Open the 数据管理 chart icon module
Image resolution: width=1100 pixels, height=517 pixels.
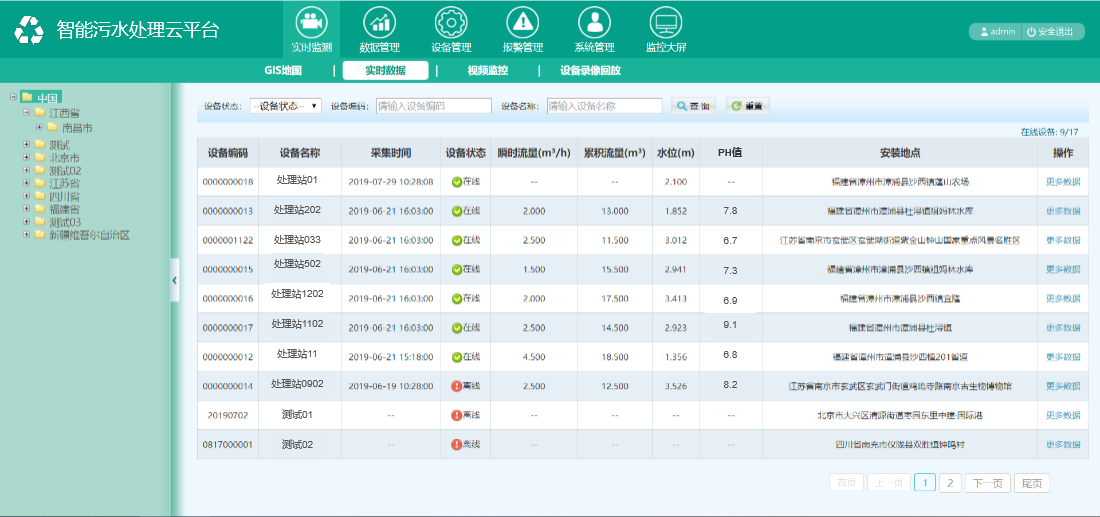tap(379, 22)
